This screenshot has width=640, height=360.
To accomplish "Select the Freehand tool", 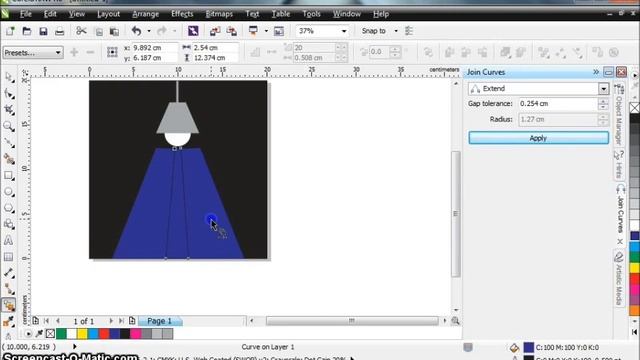I will (x=9, y=142).
